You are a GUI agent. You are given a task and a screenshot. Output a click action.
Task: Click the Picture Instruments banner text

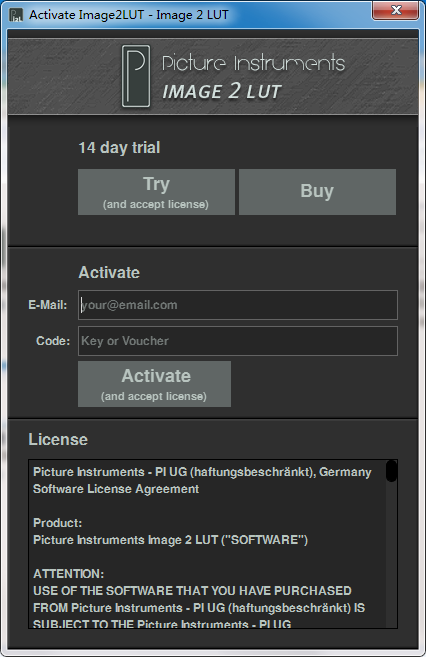[x=253, y=63]
